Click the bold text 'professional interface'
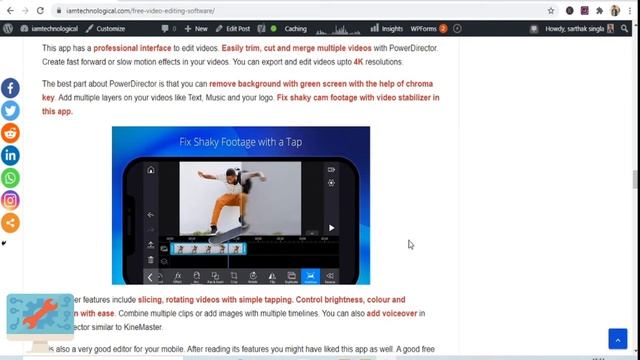The width and height of the screenshot is (640, 360). coord(132,48)
